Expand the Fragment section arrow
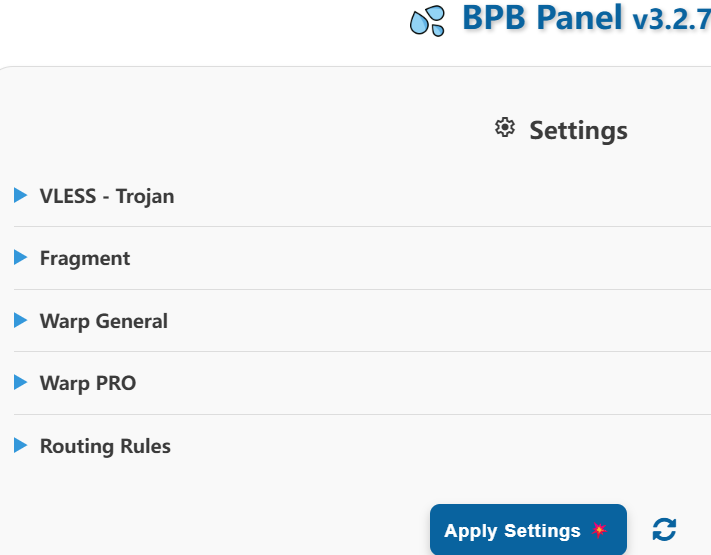The width and height of the screenshot is (711, 555). coord(20,258)
